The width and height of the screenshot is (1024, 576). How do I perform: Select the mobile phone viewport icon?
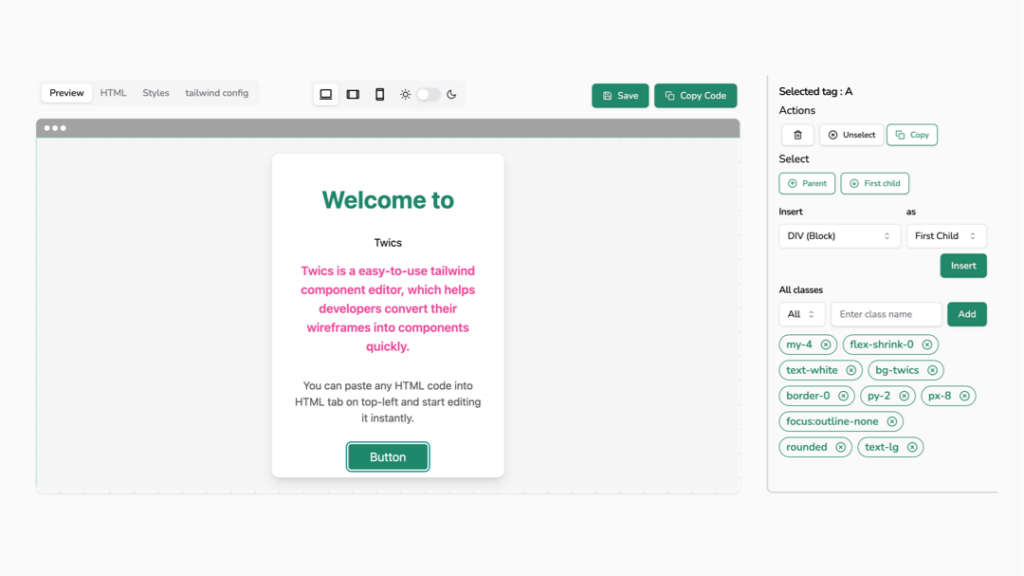pyautogui.click(x=380, y=94)
